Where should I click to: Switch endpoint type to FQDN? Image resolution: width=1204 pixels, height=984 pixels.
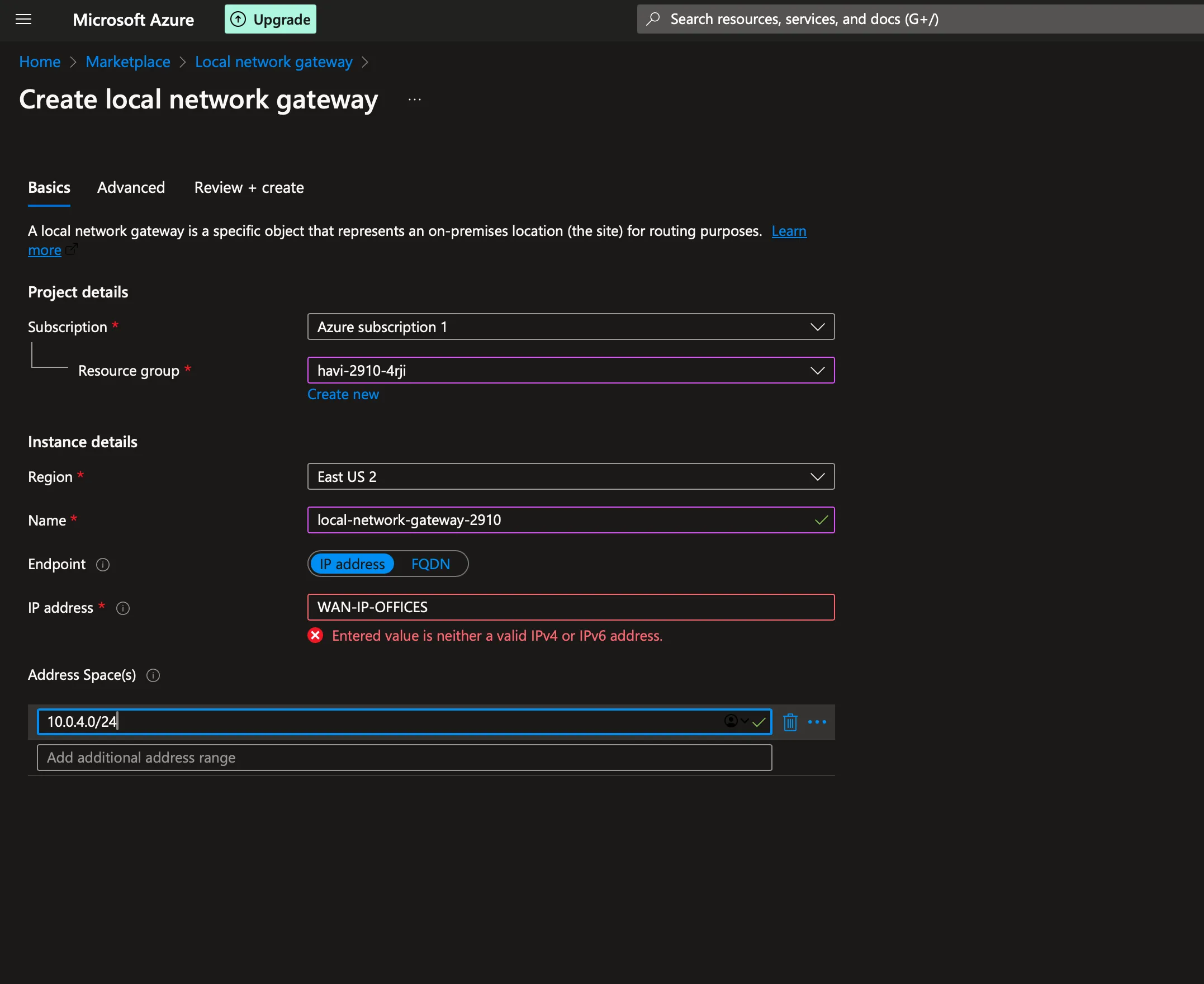click(x=430, y=564)
